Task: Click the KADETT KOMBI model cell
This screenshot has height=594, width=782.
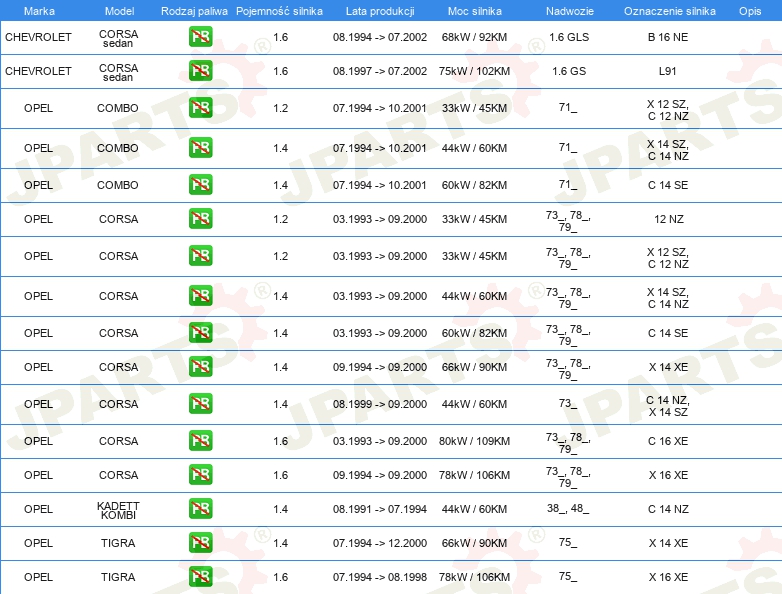Action: tap(118, 510)
